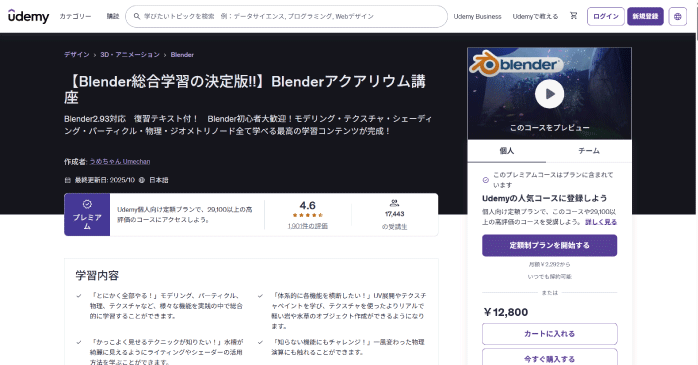Focus the course search input field
Screen dimensions: 698x365
tap(287, 16)
